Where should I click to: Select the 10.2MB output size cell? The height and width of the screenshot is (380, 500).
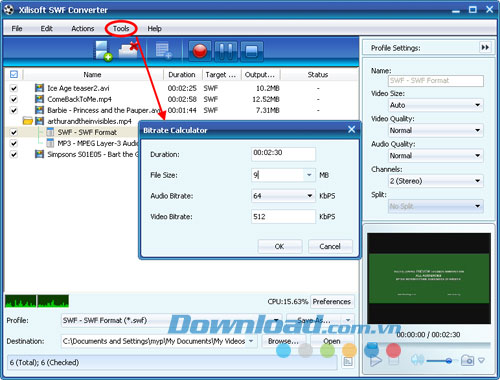point(268,88)
